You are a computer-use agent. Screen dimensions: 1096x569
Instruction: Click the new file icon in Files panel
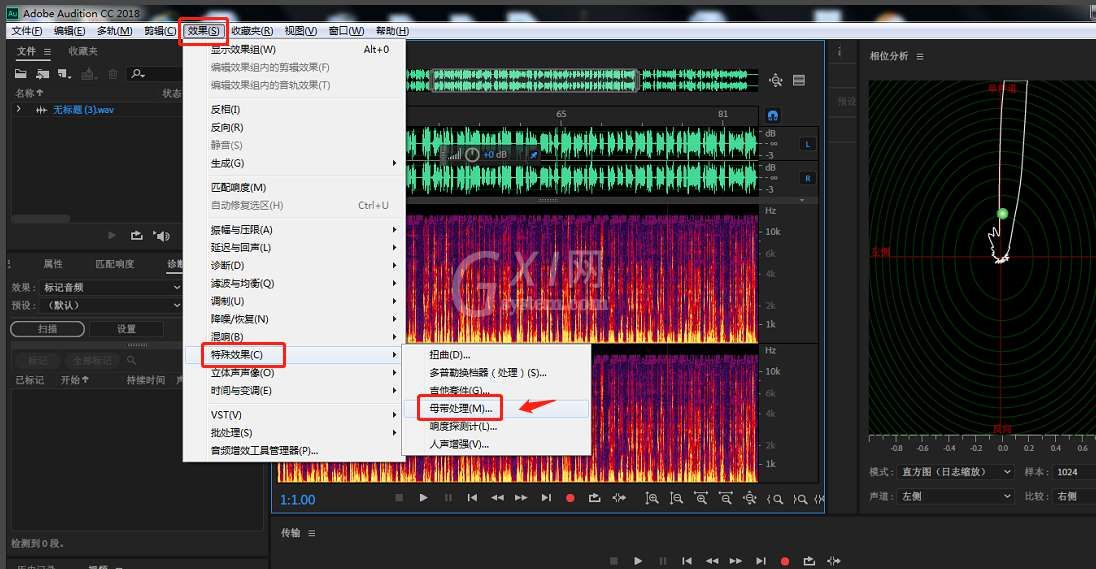tap(64, 73)
